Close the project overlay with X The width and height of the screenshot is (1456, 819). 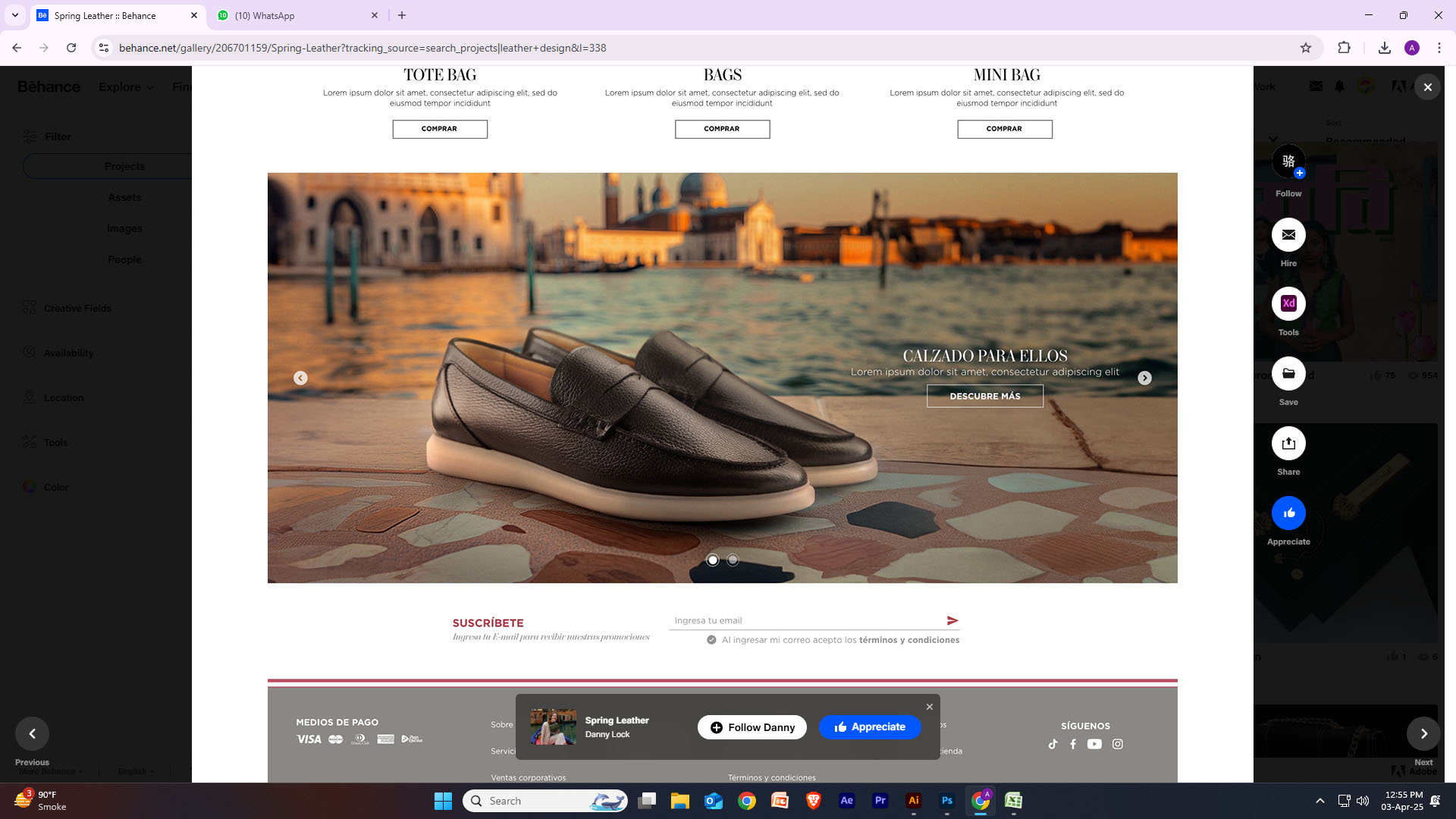(x=1427, y=87)
